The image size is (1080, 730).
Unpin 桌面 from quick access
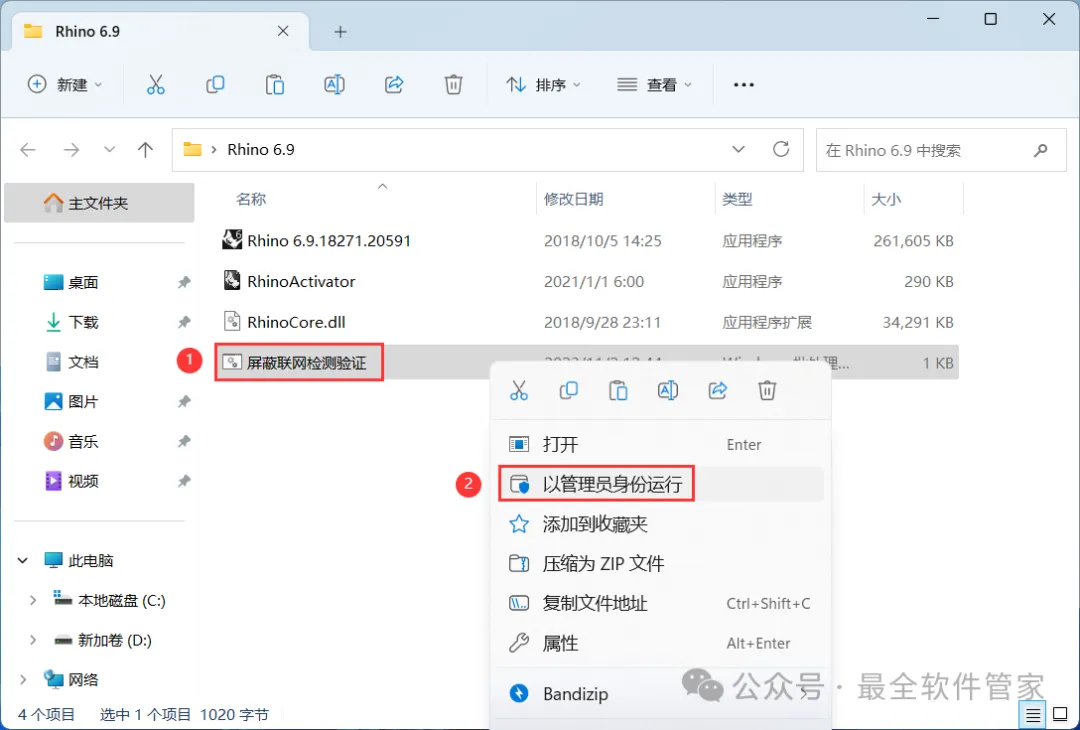pyautogui.click(x=184, y=282)
